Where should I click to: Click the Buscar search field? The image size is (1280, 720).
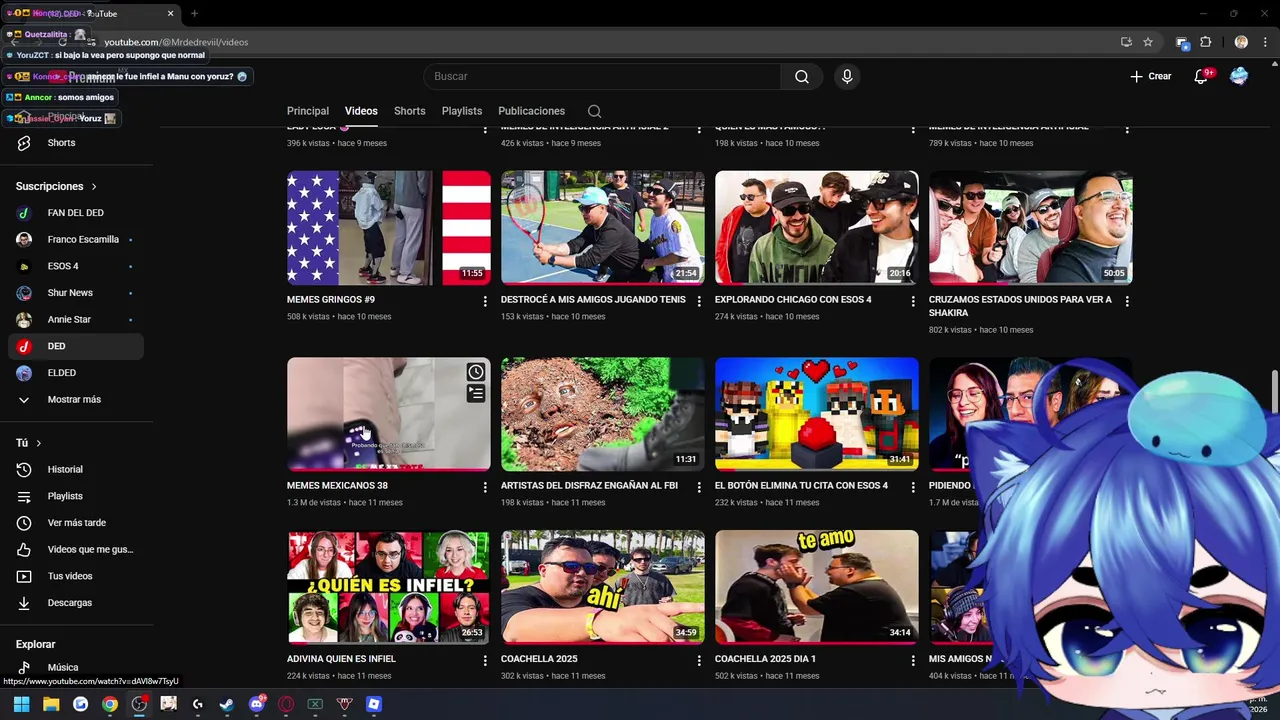(x=603, y=76)
